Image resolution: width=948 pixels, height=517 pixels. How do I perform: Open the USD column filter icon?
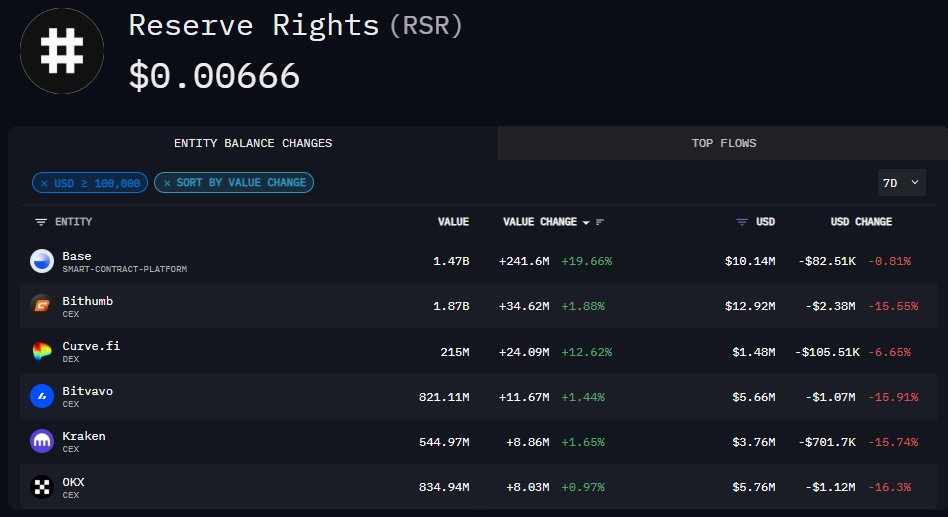click(742, 222)
